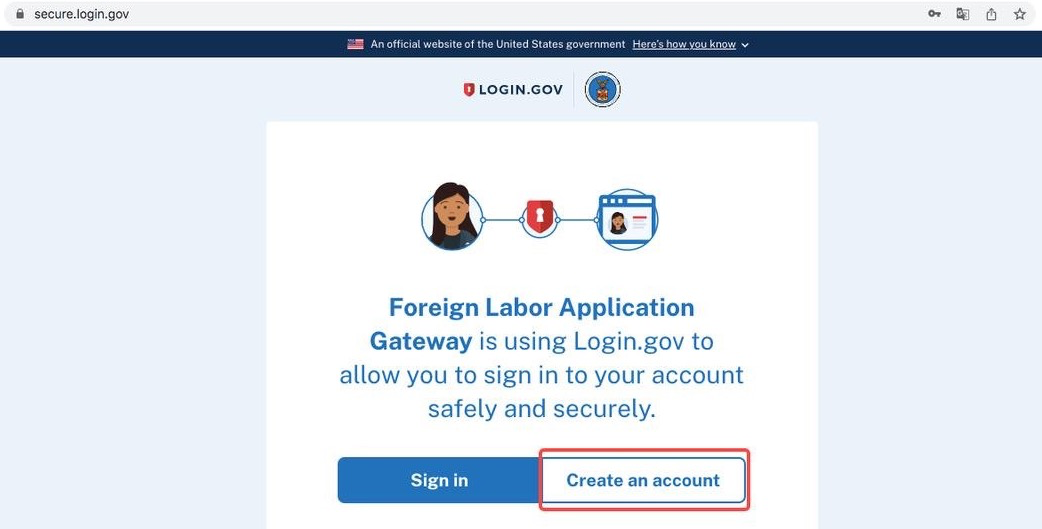Bookmark this page with the star icon
Screen dimensions: 1042x529
1019,14
